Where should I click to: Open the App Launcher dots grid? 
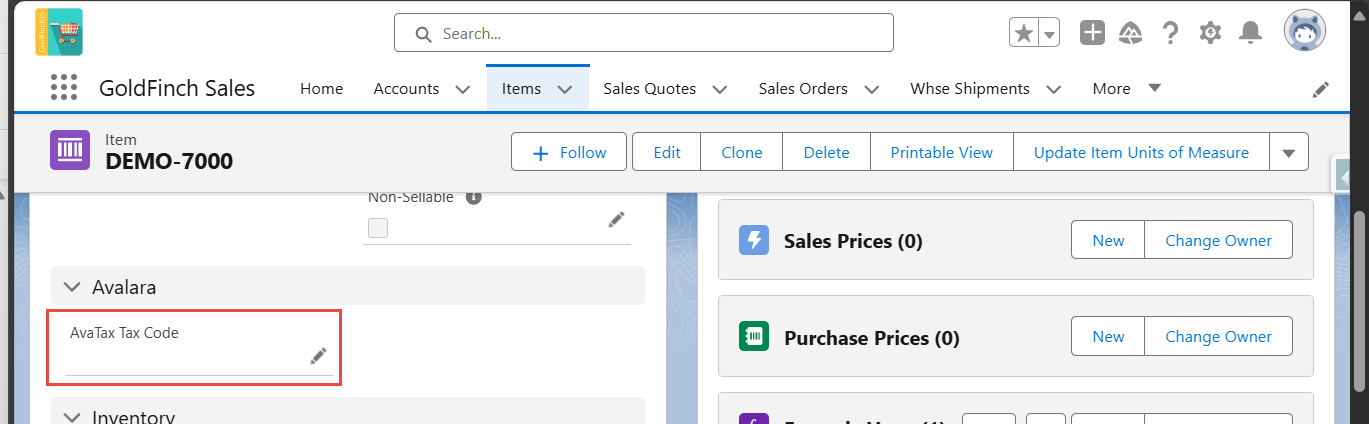tap(64, 88)
